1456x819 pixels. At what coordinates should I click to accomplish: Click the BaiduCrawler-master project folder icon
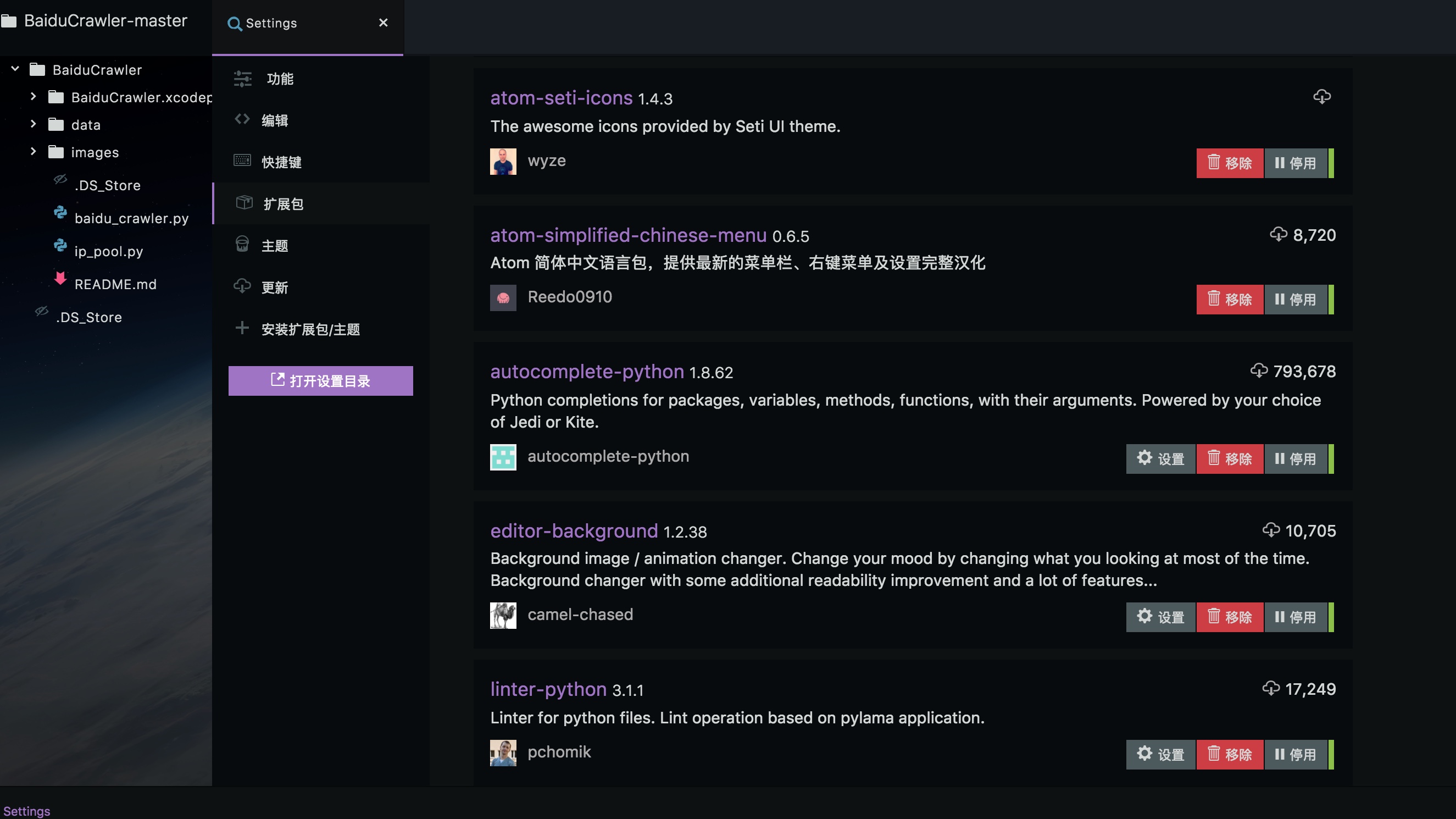[8, 21]
